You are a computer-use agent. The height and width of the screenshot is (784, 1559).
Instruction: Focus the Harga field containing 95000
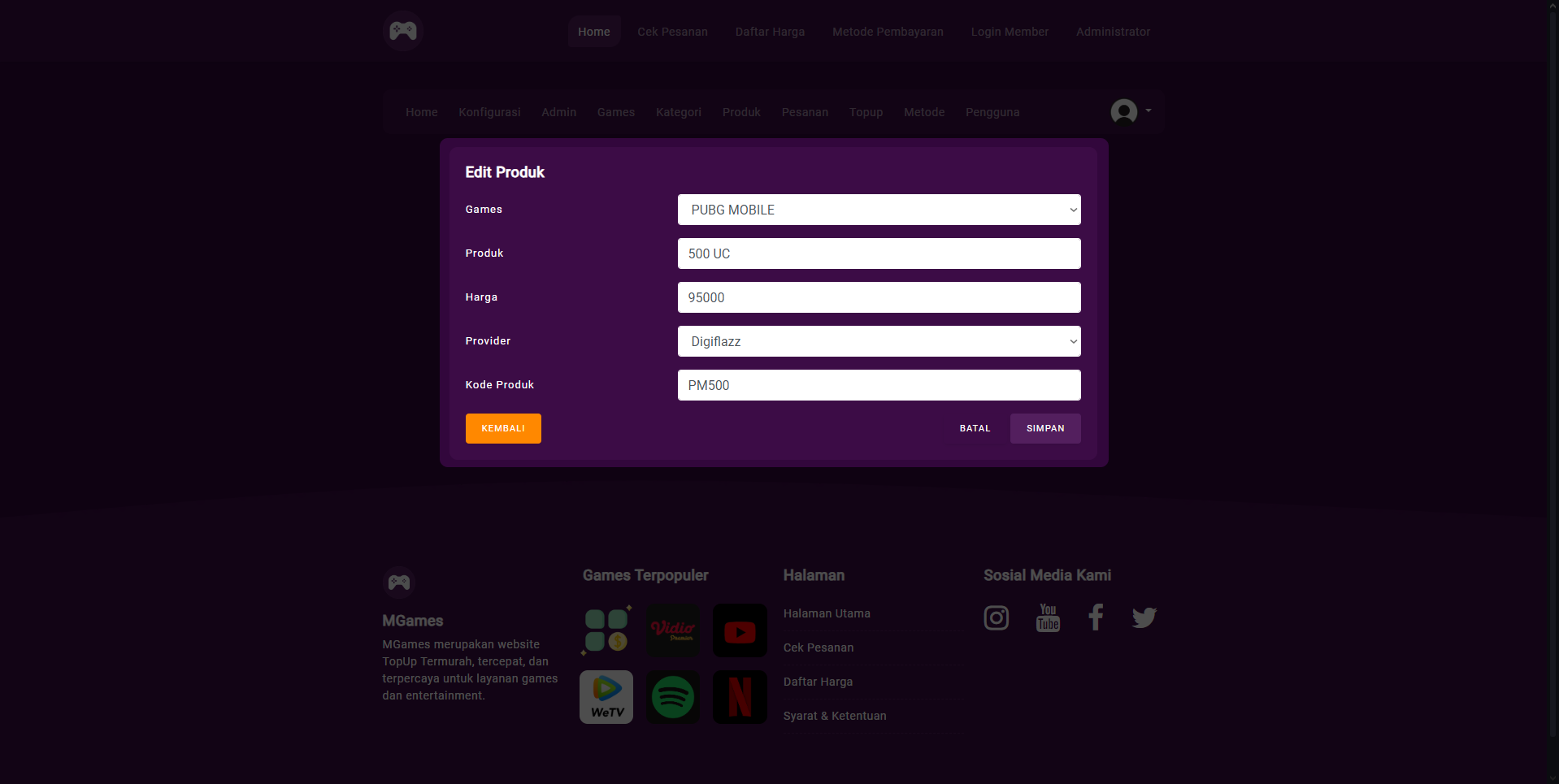(879, 297)
